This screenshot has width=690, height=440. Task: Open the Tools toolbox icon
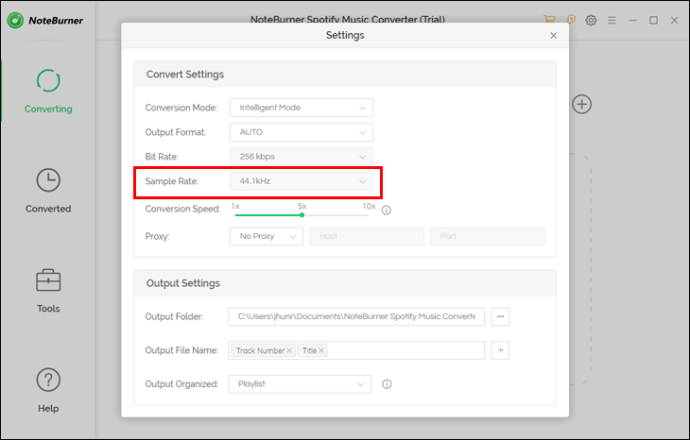[x=48, y=280]
